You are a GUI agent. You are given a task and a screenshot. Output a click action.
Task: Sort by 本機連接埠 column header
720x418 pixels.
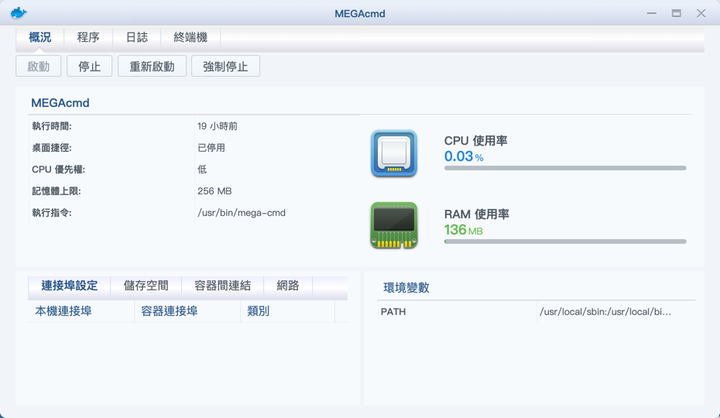click(x=81, y=311)
